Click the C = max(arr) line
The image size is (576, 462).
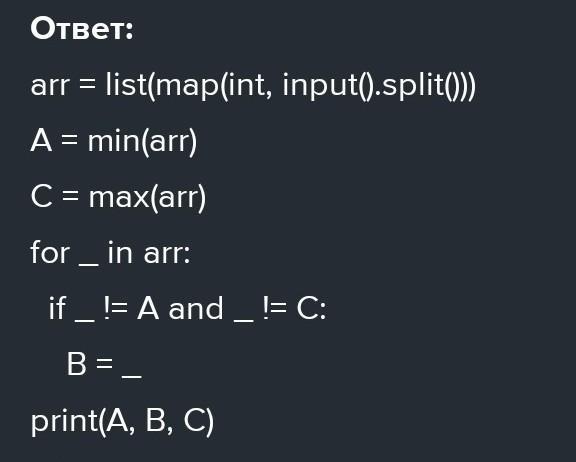click(118, 198)
